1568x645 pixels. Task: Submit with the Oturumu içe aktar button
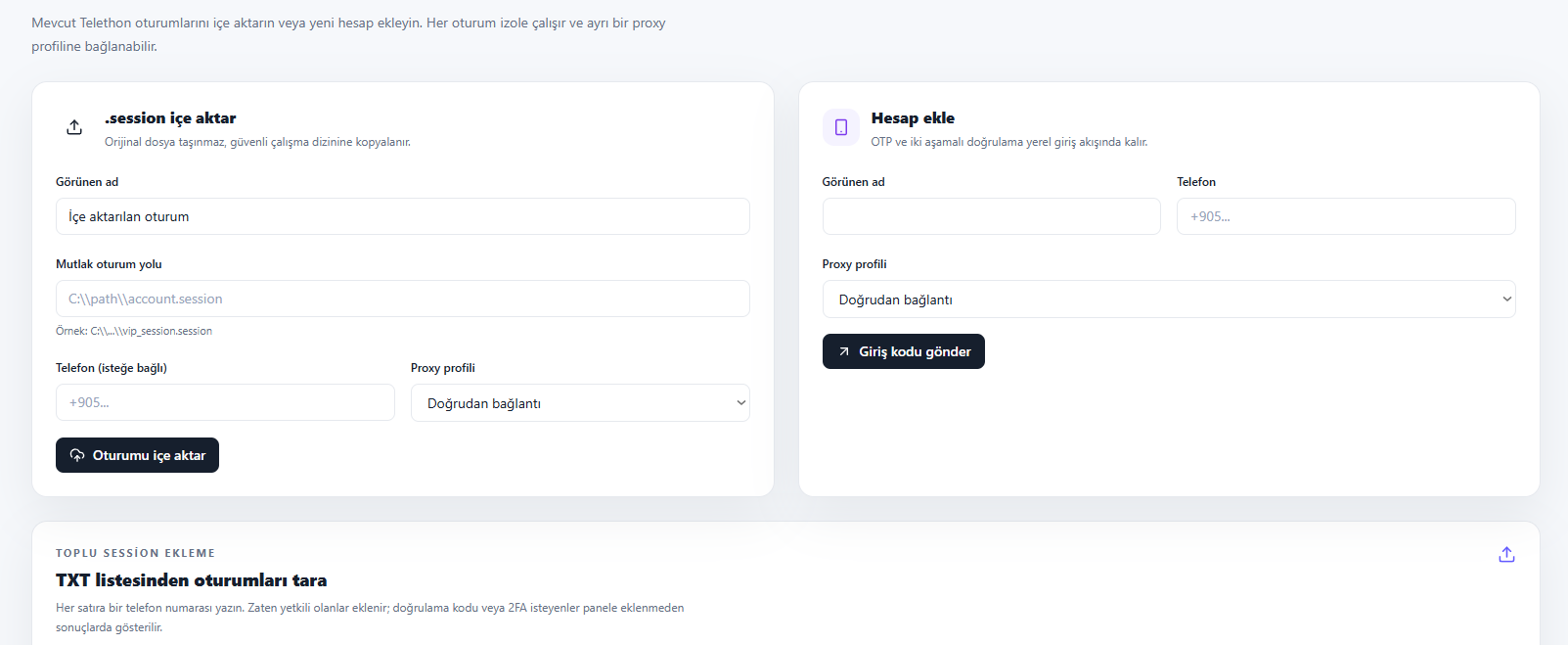(137, 455)
